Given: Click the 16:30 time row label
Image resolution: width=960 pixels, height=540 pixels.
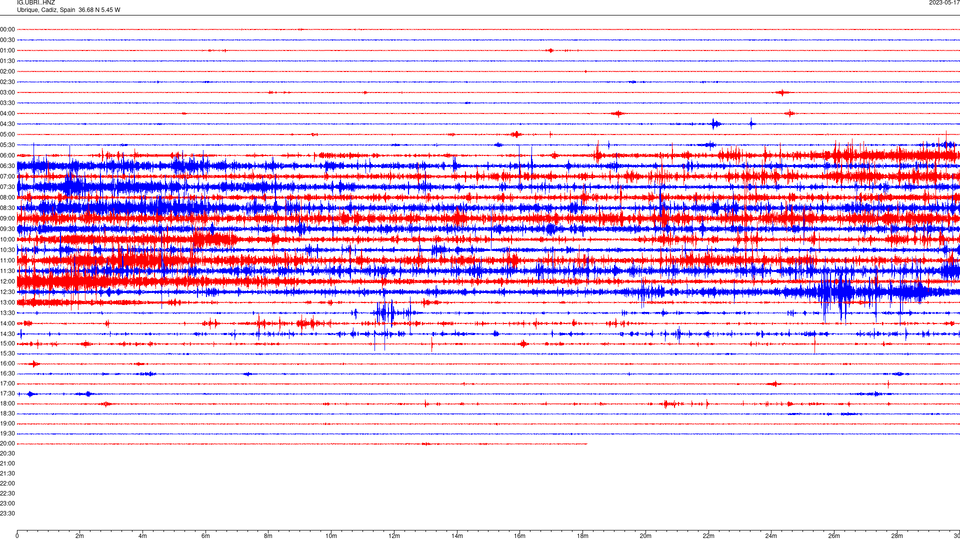Looking at the screenshot, I should [x=7, y=373].
